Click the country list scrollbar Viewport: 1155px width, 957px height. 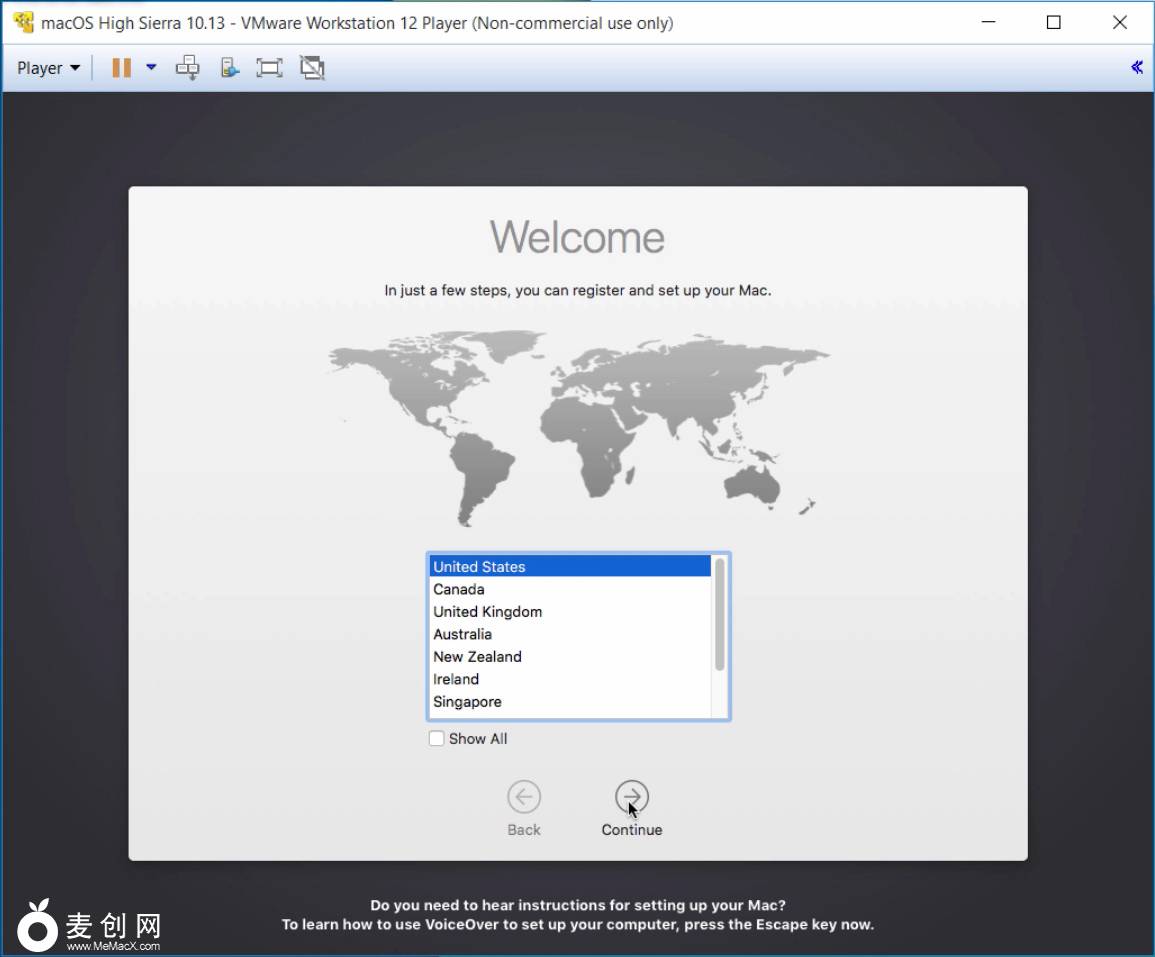click(720, 614)
